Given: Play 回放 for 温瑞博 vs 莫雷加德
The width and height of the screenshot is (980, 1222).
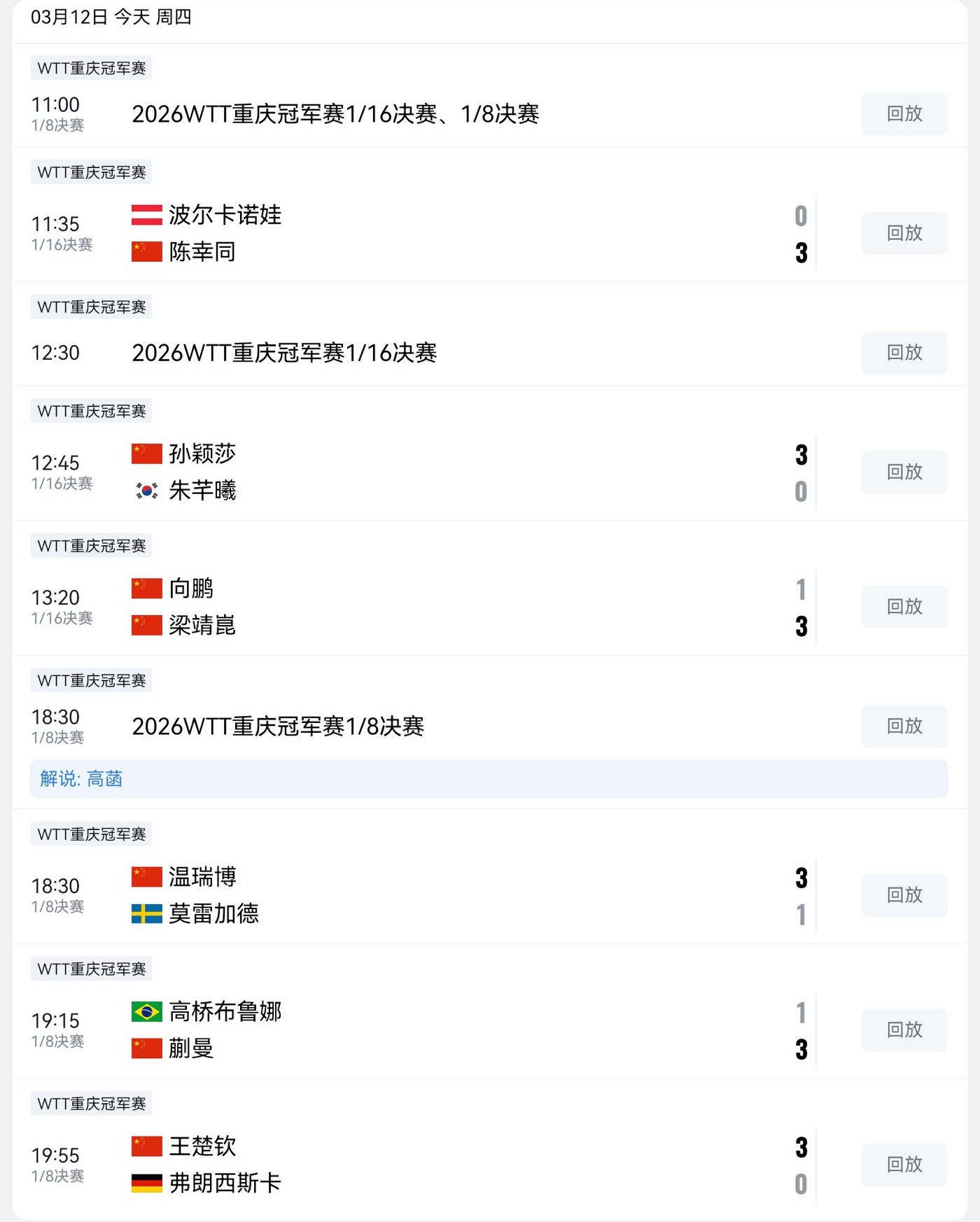Looking at the screenshot, I should (x=904, y=894).
